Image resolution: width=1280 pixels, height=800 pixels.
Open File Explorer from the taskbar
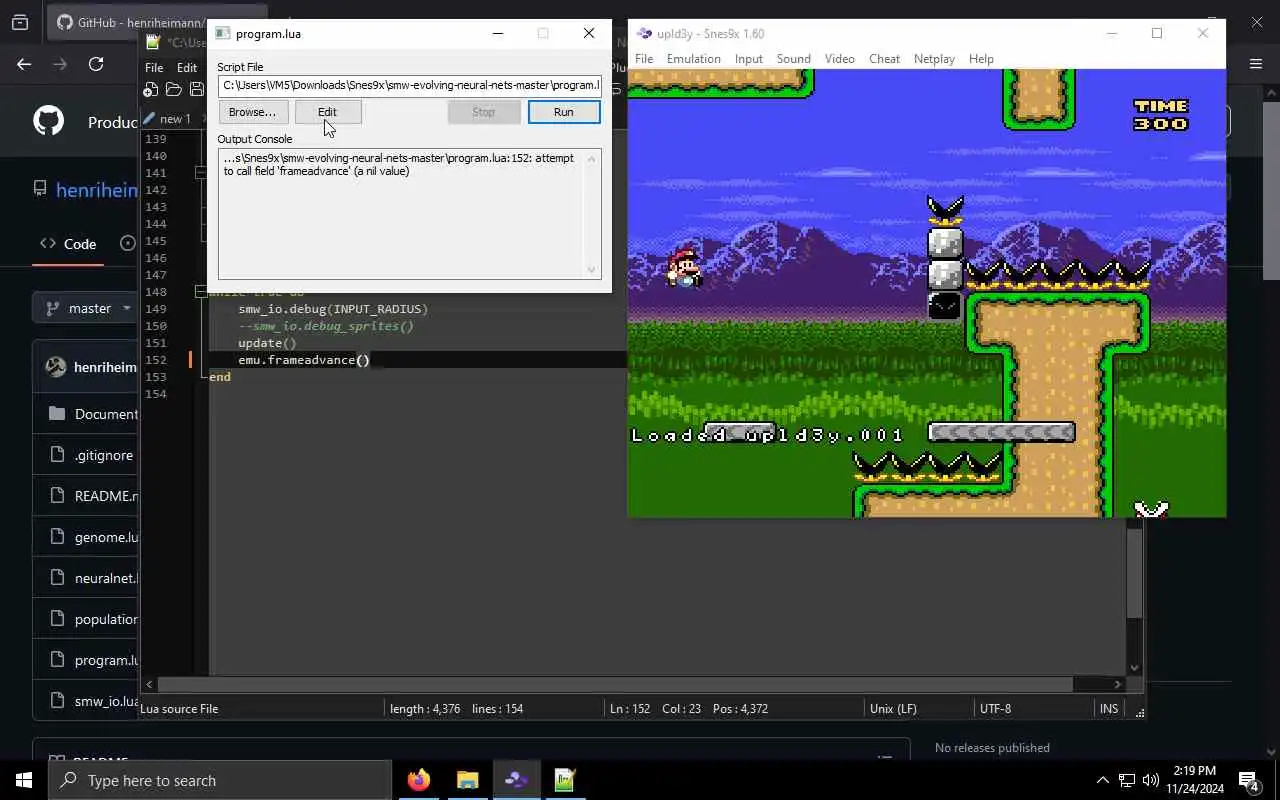click(467, 780)
